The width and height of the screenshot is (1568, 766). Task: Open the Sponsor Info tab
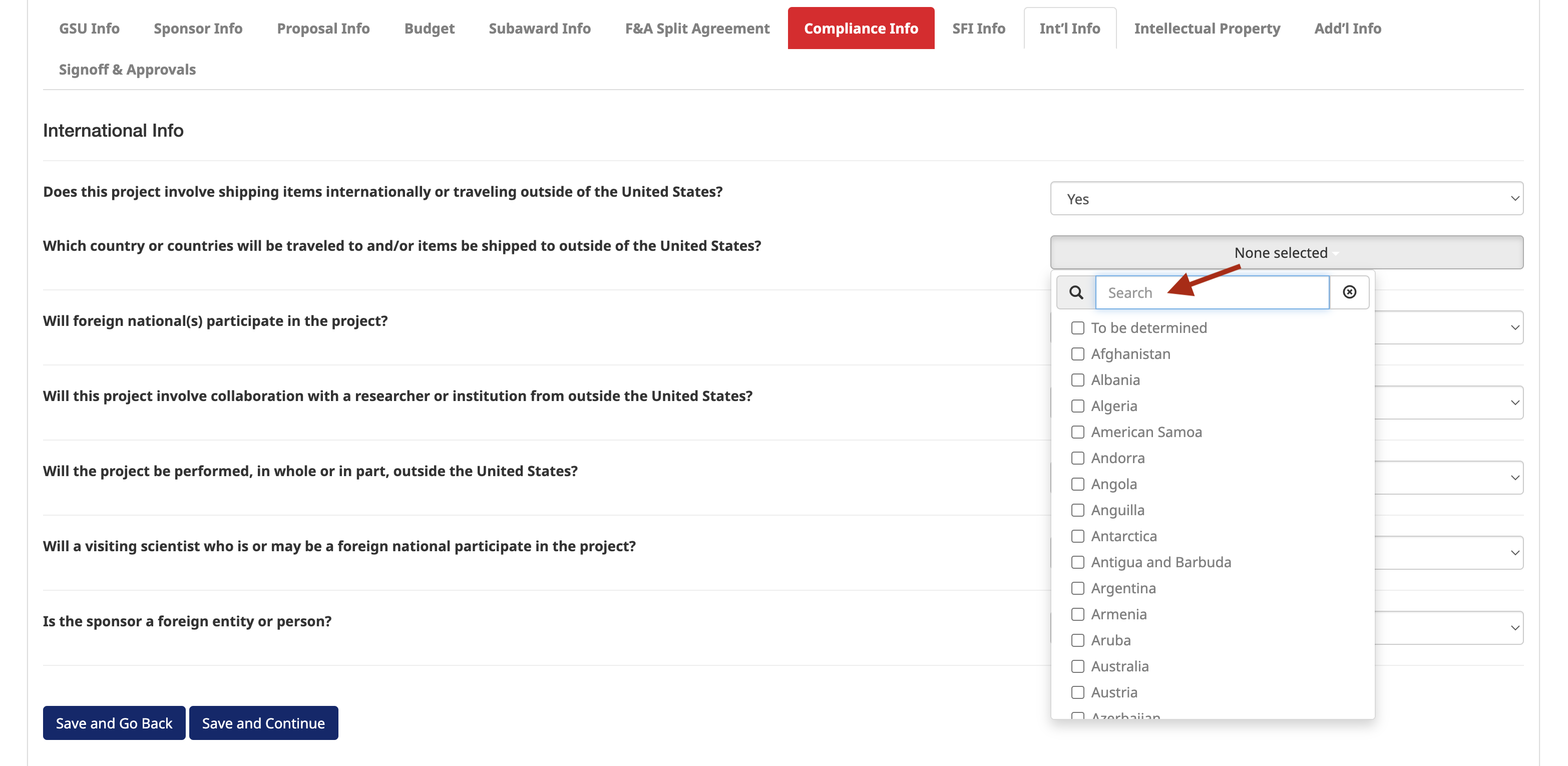click(198, 29)
